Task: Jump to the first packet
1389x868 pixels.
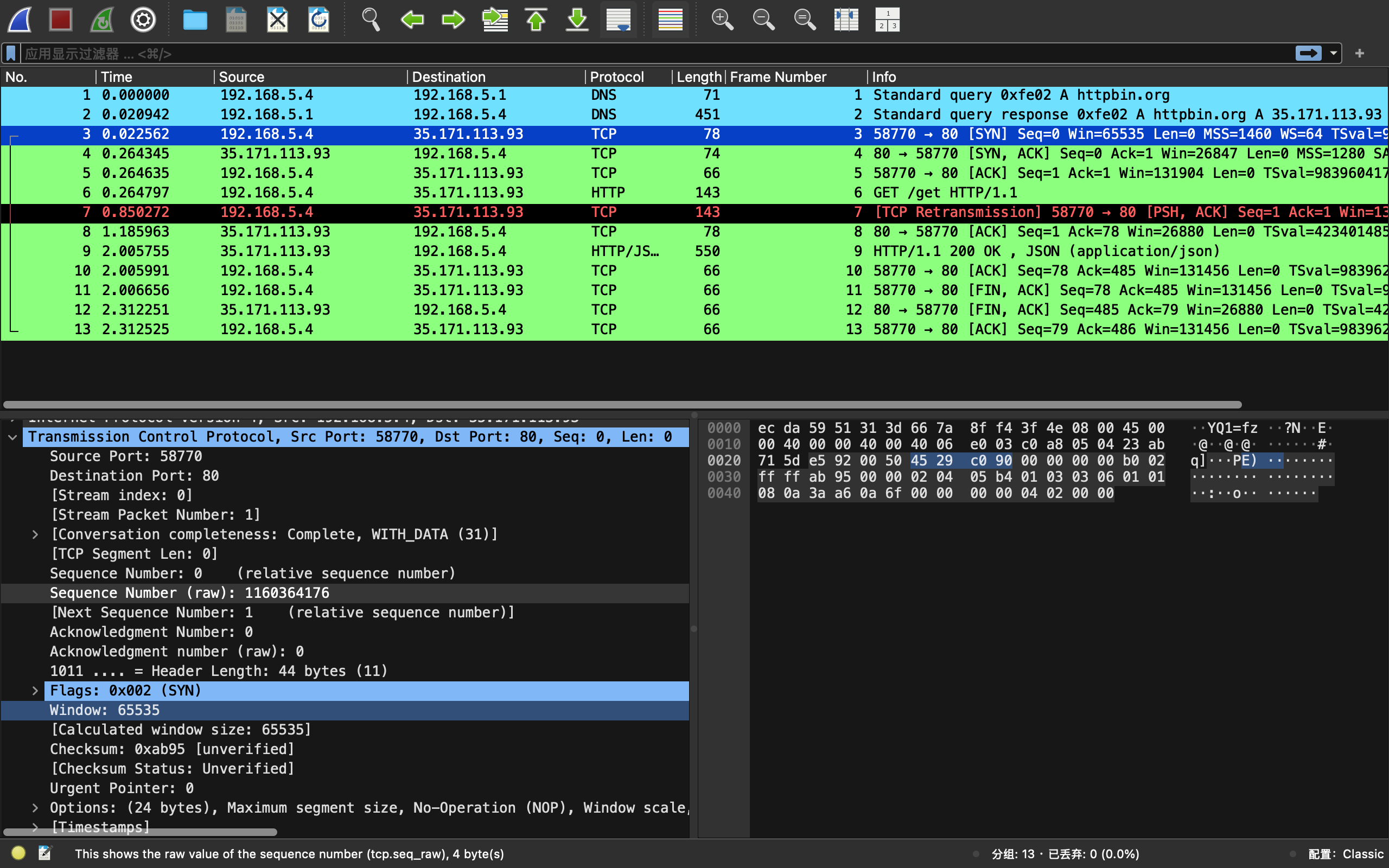Action: (x=536, y=20)
